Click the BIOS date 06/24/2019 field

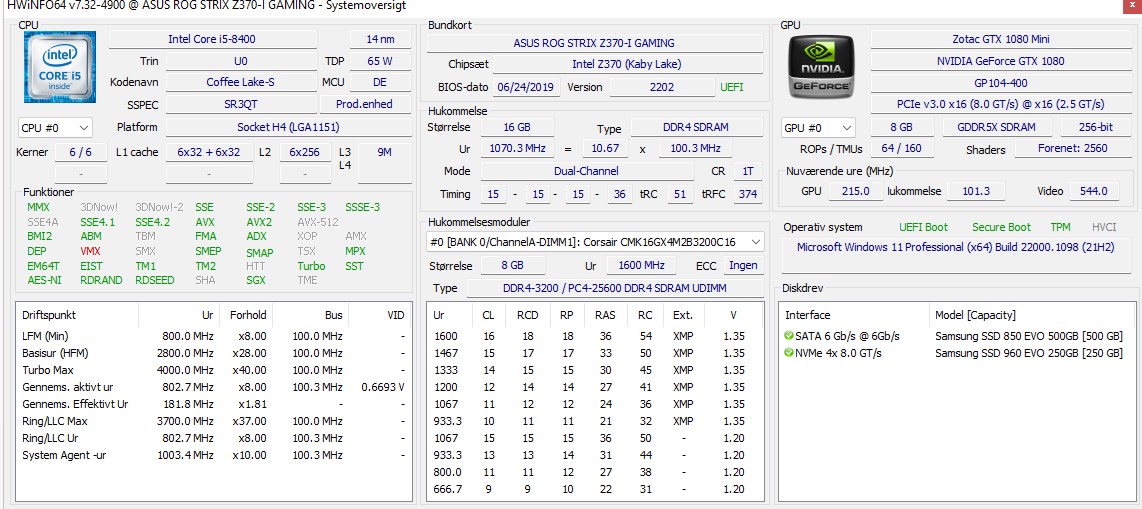527,87
